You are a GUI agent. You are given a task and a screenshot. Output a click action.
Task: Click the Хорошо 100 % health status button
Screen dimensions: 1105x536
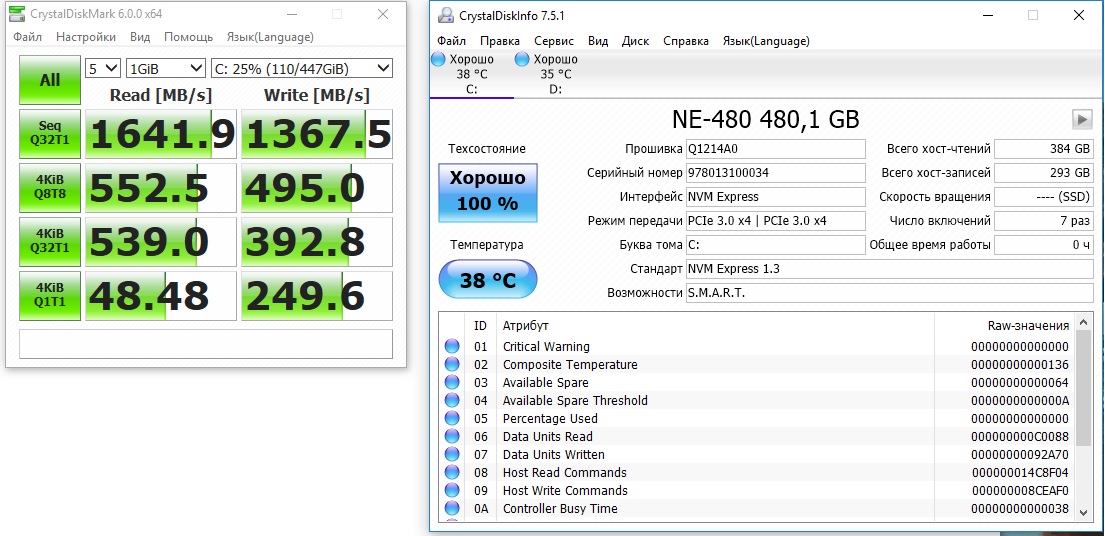488,192
